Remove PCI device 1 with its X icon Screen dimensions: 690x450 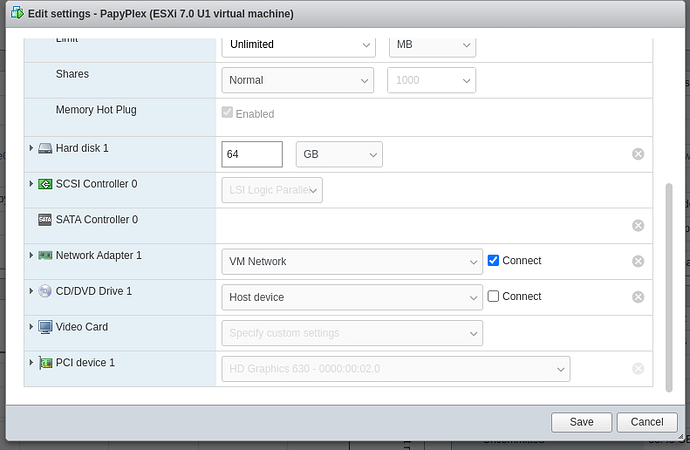[x=638, y=369]
